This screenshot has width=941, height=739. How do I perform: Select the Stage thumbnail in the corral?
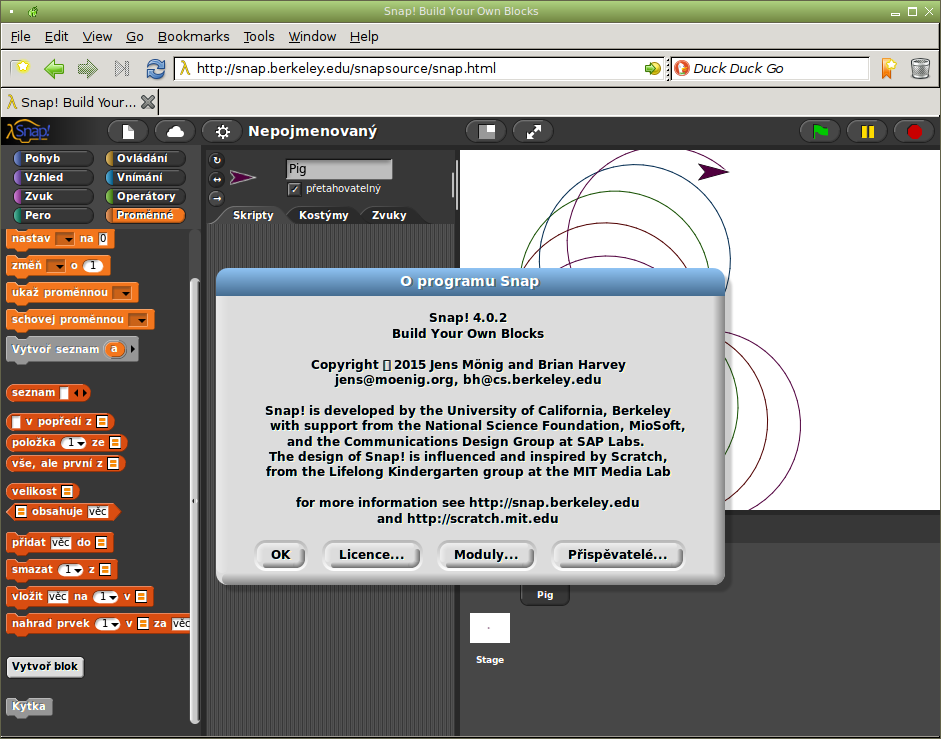[490, 628]
